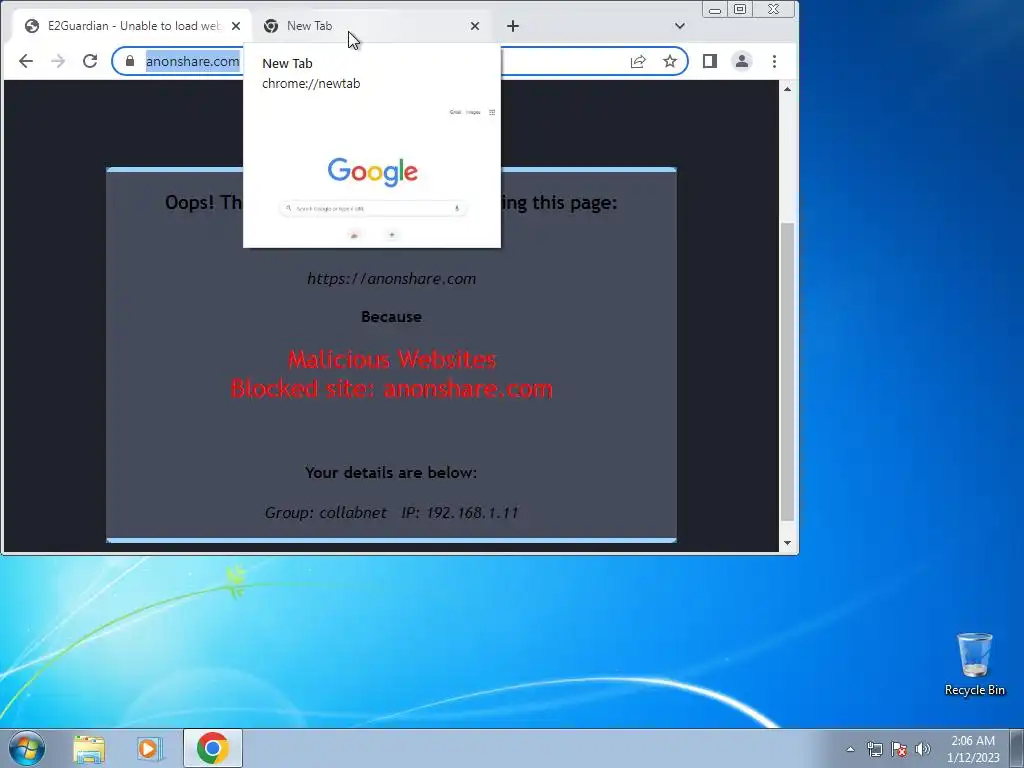Close the New Tab tab
Screen dimensions: 1024x768
(475, 26)
